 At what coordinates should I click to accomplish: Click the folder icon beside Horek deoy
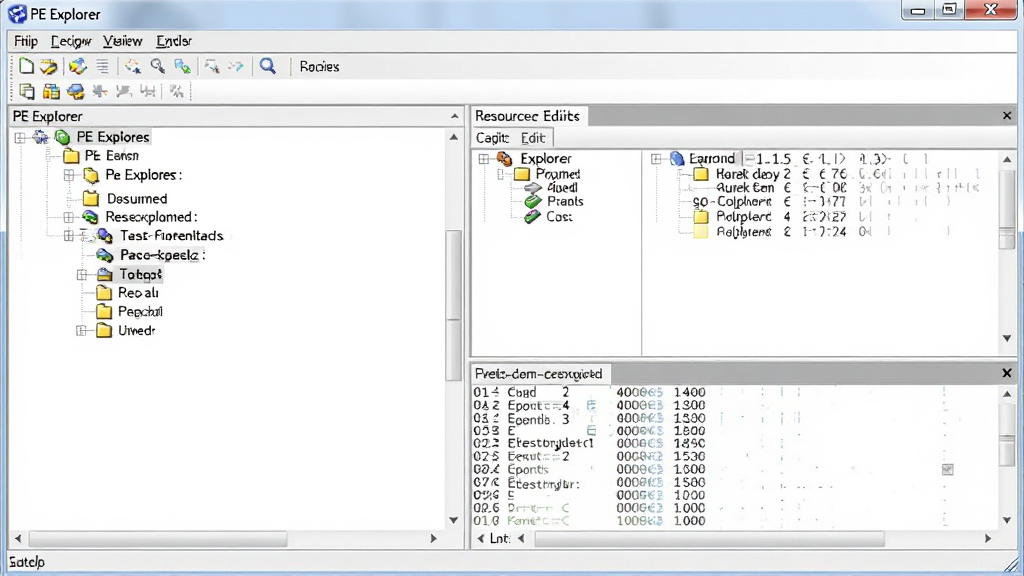click(x=701, y=174)
